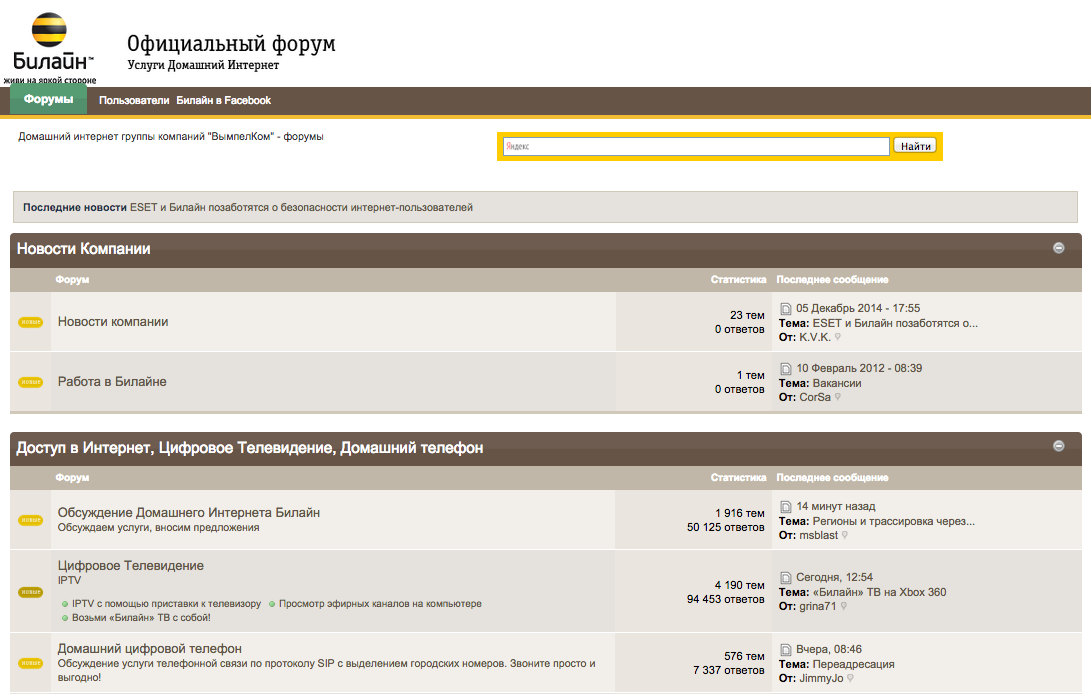The height and width of the screenshot is (694, 1091).
Task: Open subforum Просмотр эфирных каналов на компьютере
Action: pyautogui.click(x=380, y=604)
